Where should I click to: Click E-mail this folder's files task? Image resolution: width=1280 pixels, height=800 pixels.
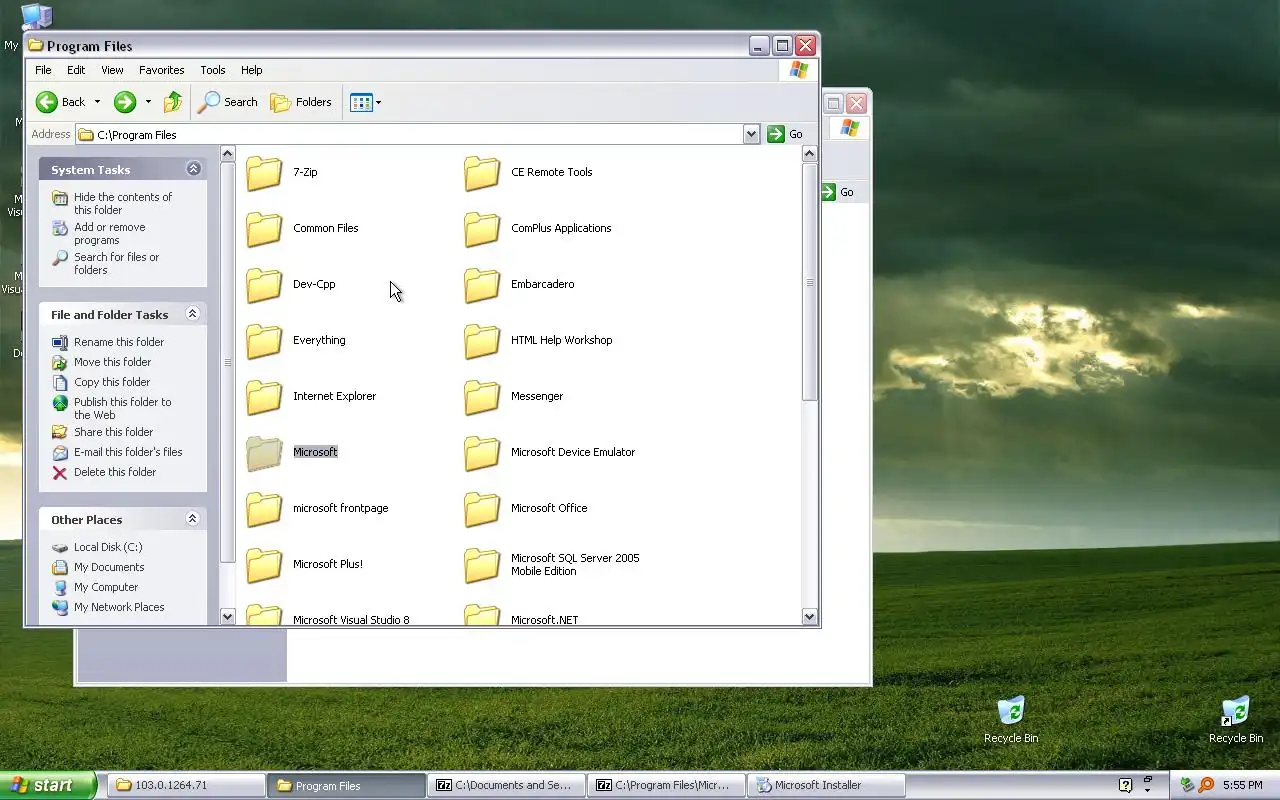point(128,452)
